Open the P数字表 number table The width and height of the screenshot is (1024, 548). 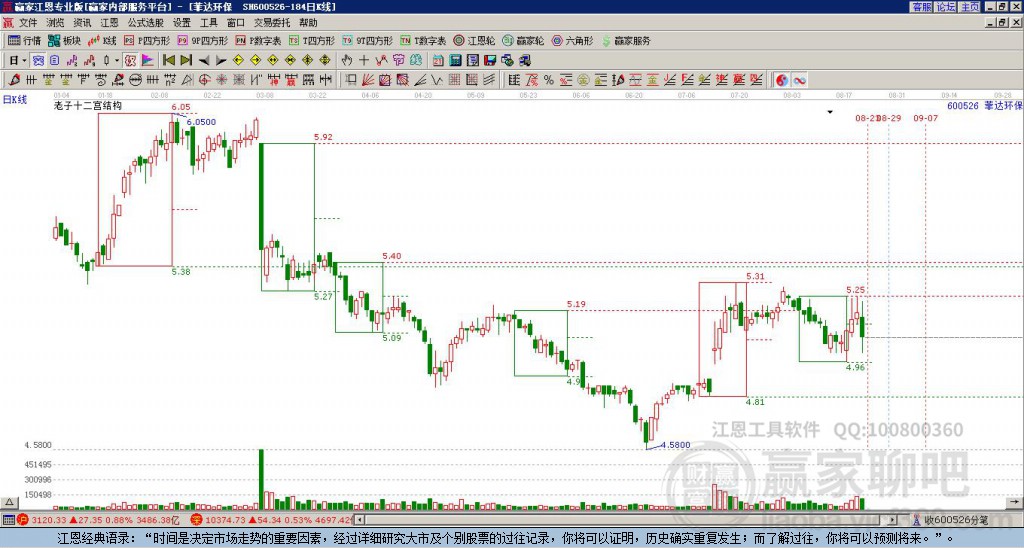click(258, 40)
